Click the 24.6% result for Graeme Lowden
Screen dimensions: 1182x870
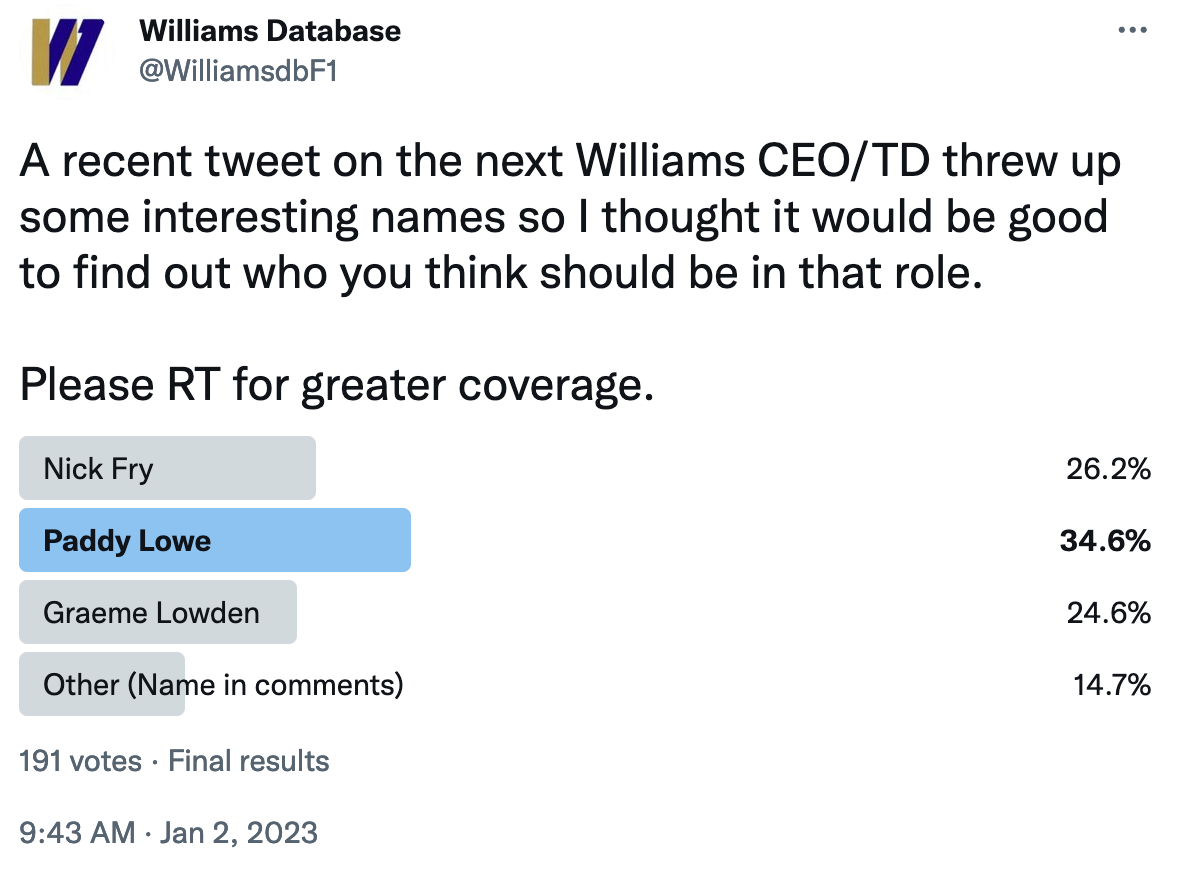pyautogui.click(x=1108, y=613)
